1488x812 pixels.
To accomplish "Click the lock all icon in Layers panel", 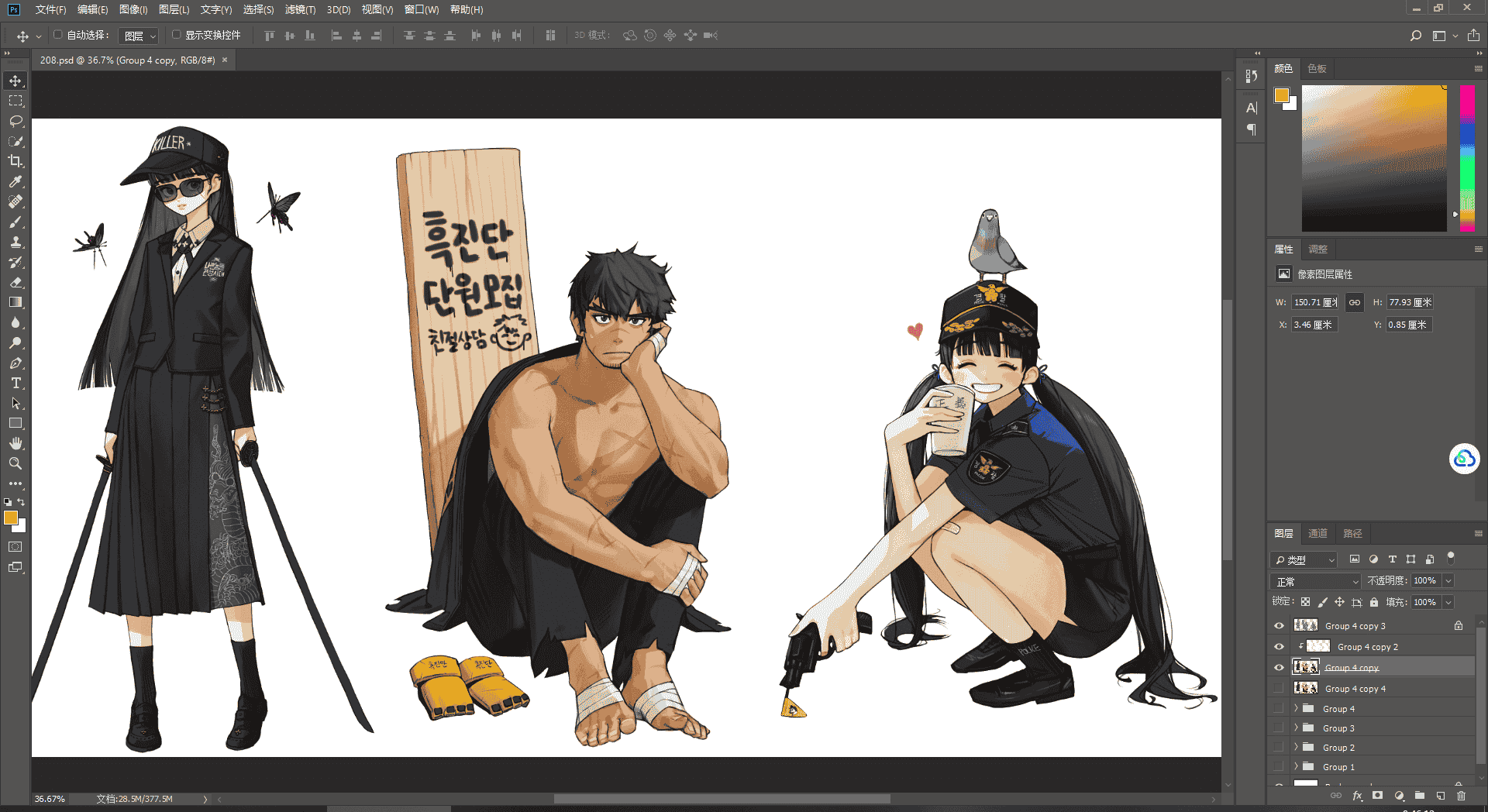I will [x=1374, y=602].
